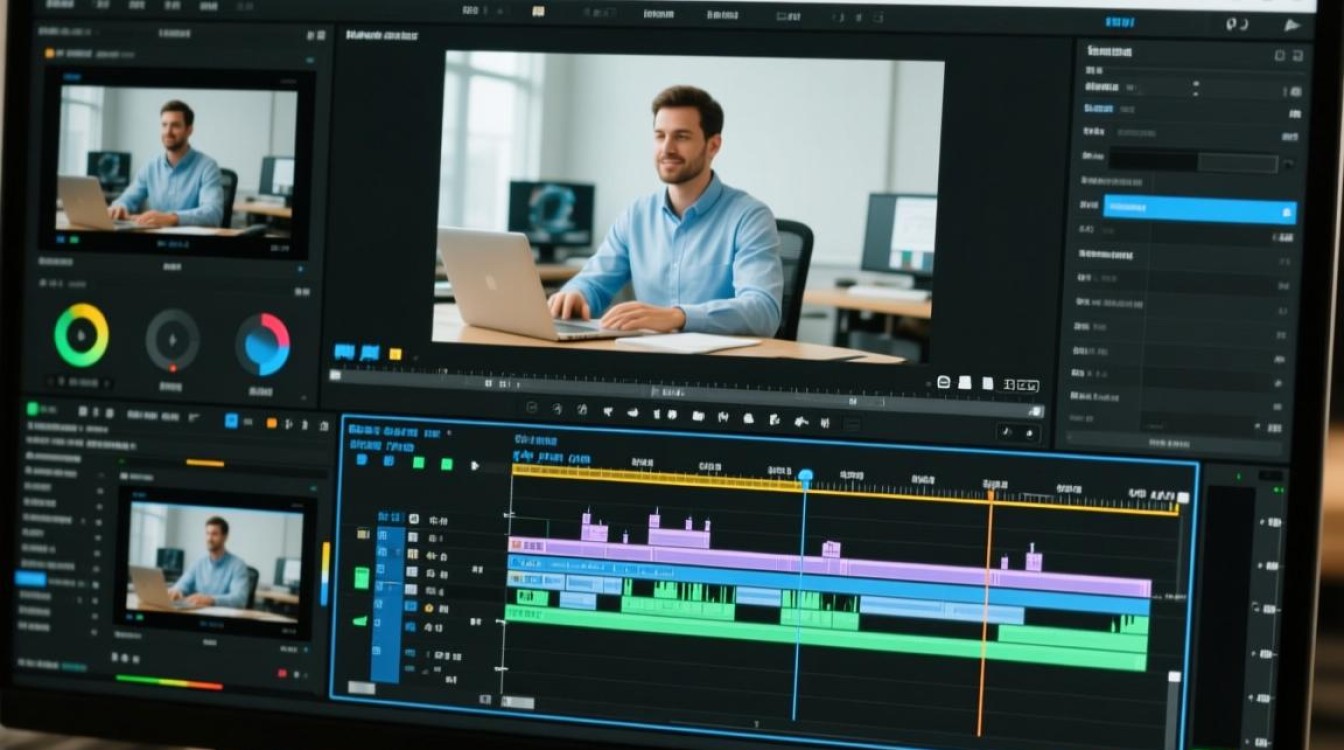Select the long green clip at timeline bottom
Viewport: 1344px width, 750px height.
826,638
